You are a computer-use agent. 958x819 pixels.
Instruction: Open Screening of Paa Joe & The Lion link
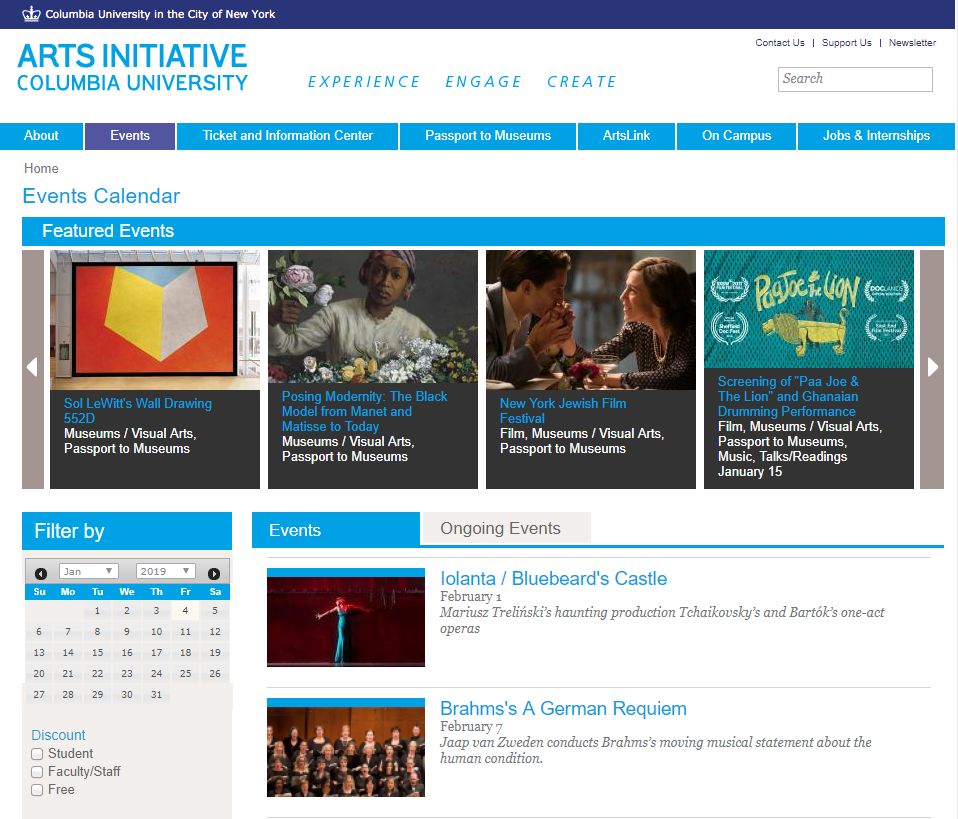[788, 396]
